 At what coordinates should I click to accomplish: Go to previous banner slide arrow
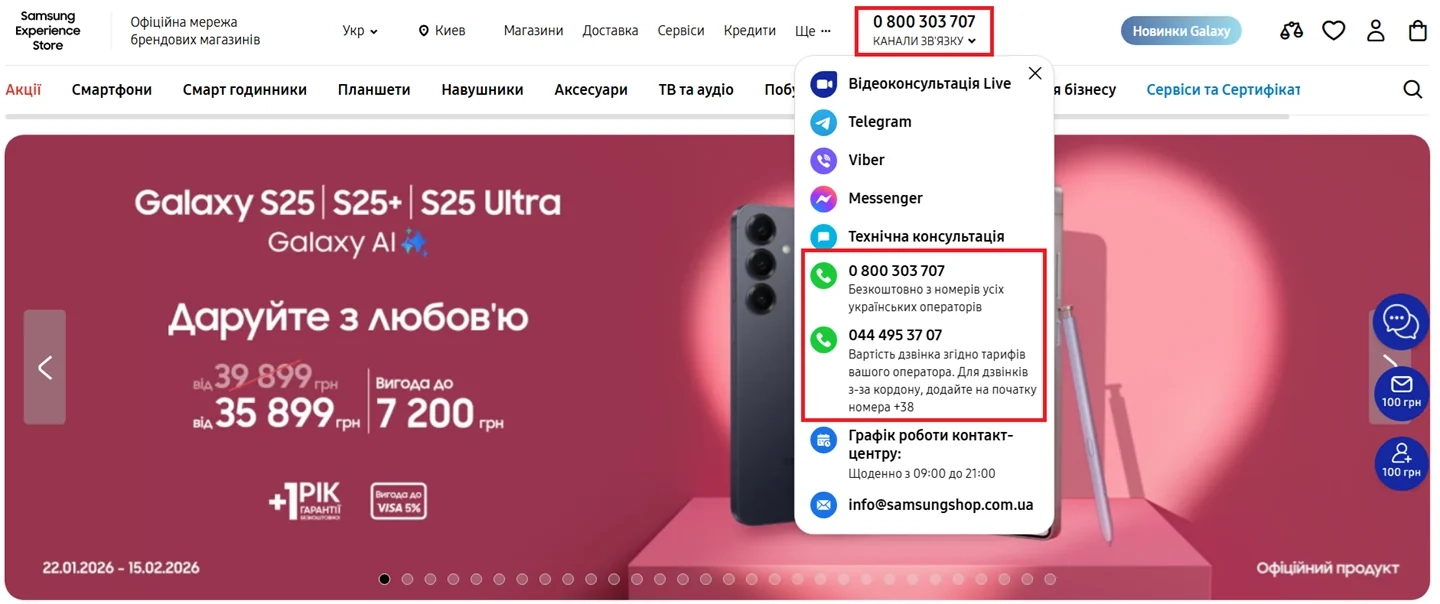[x=45, y=368]
